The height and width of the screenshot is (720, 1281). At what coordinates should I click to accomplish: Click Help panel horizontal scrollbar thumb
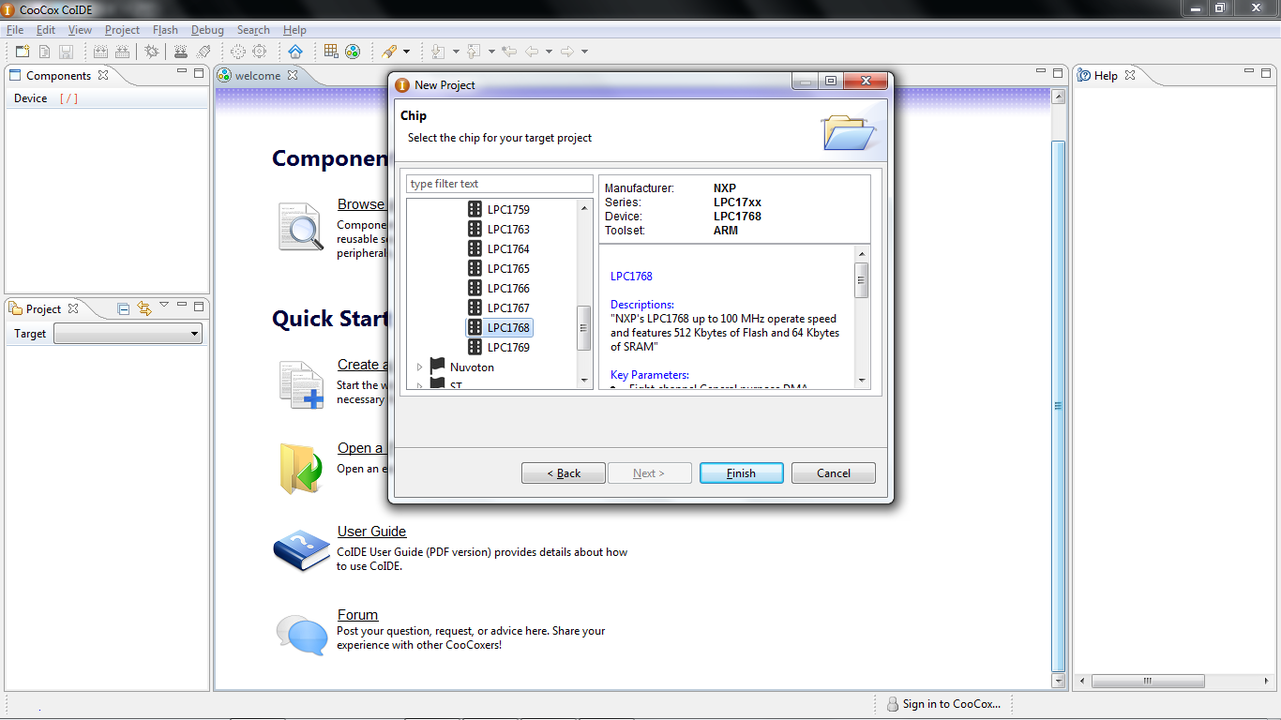(x=1147, y=681)
